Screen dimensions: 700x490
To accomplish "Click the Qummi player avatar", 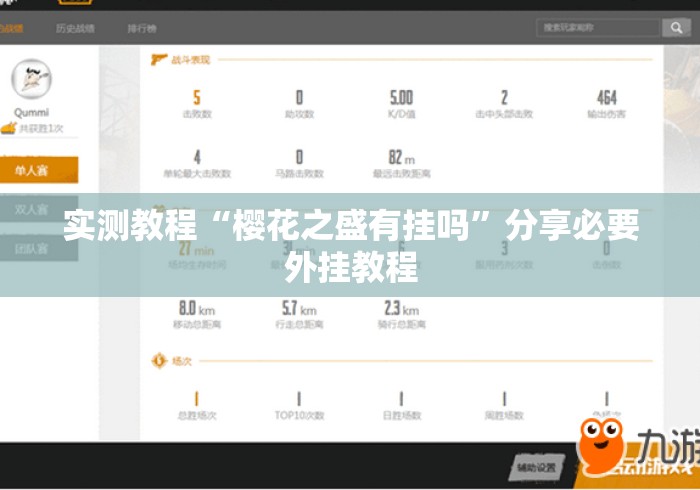I will click(x=31, y=79).
